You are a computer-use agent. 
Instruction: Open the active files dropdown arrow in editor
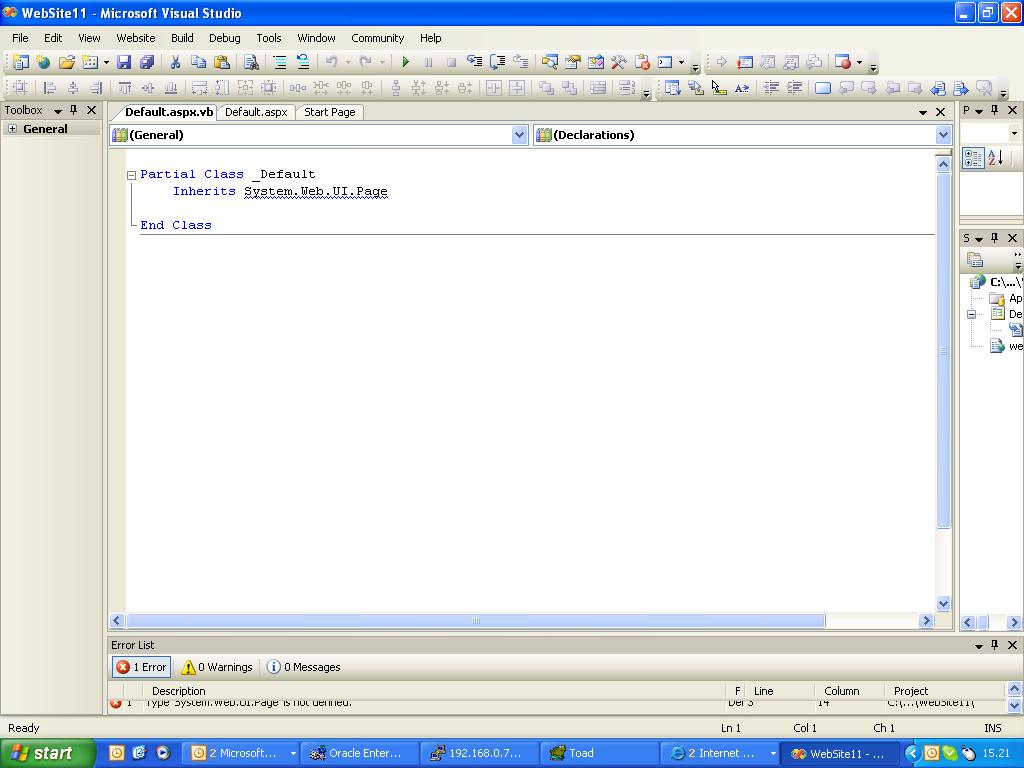click(923, 112)
